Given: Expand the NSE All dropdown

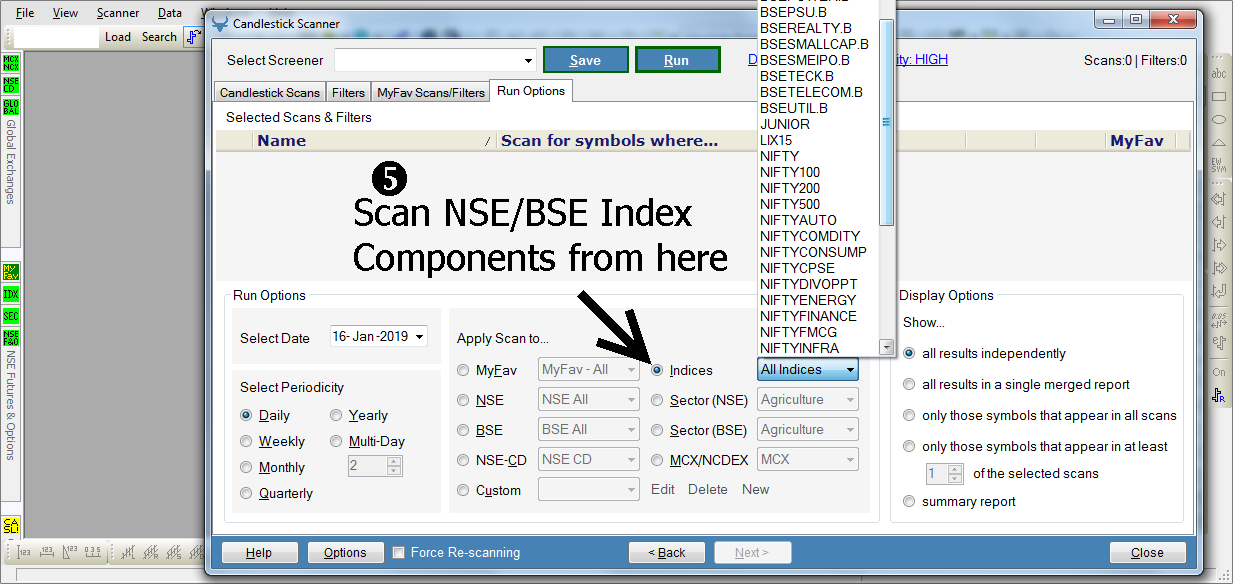Looking at the screenshot, I should [589, 400].
